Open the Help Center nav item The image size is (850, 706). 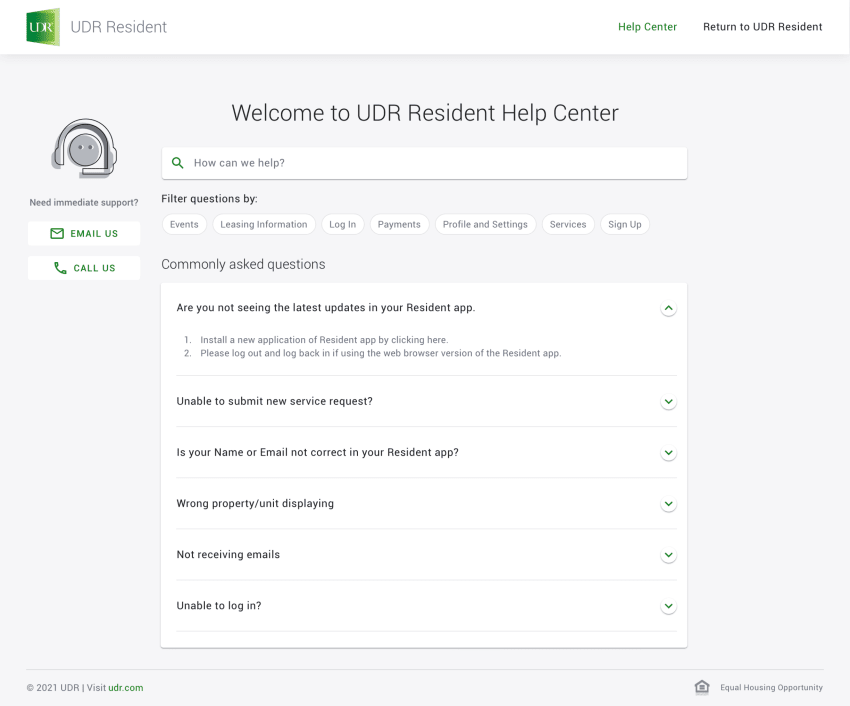(x=647, y=27)
